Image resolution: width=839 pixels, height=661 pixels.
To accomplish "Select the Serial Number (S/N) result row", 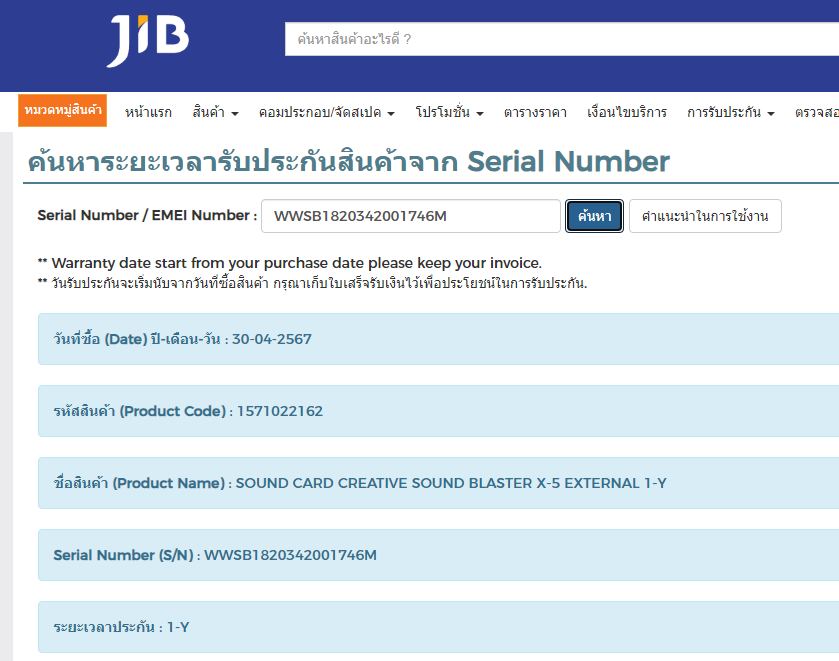I will coord(438,555).
